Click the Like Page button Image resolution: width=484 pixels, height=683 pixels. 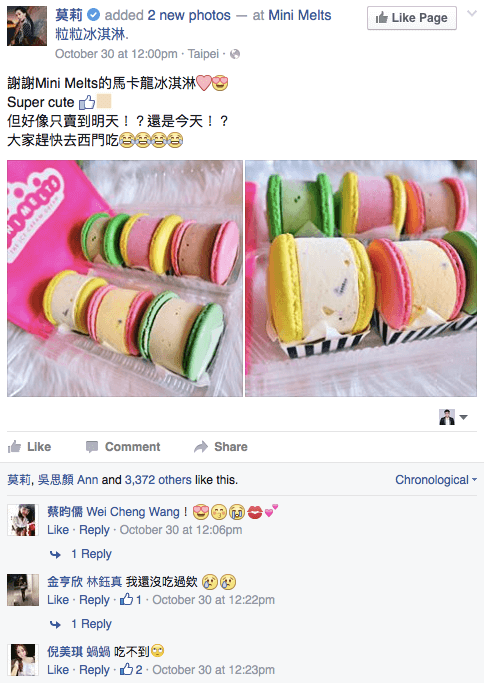(x=412, y=18)
